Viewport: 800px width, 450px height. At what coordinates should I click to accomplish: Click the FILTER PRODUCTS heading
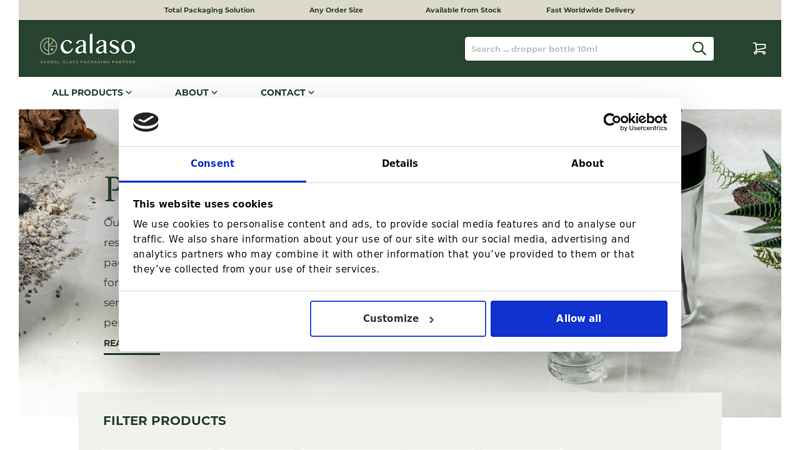(164, 421)
